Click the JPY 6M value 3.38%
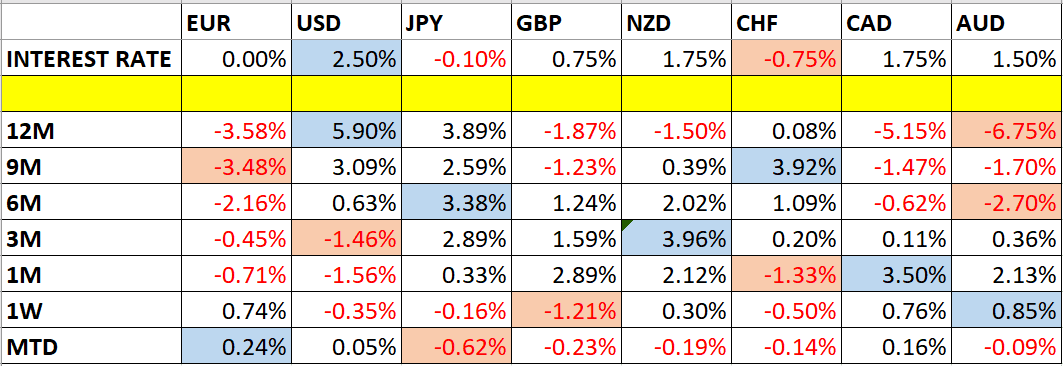1063x366 pixels. pyautogui.click(x=456, y=202)
